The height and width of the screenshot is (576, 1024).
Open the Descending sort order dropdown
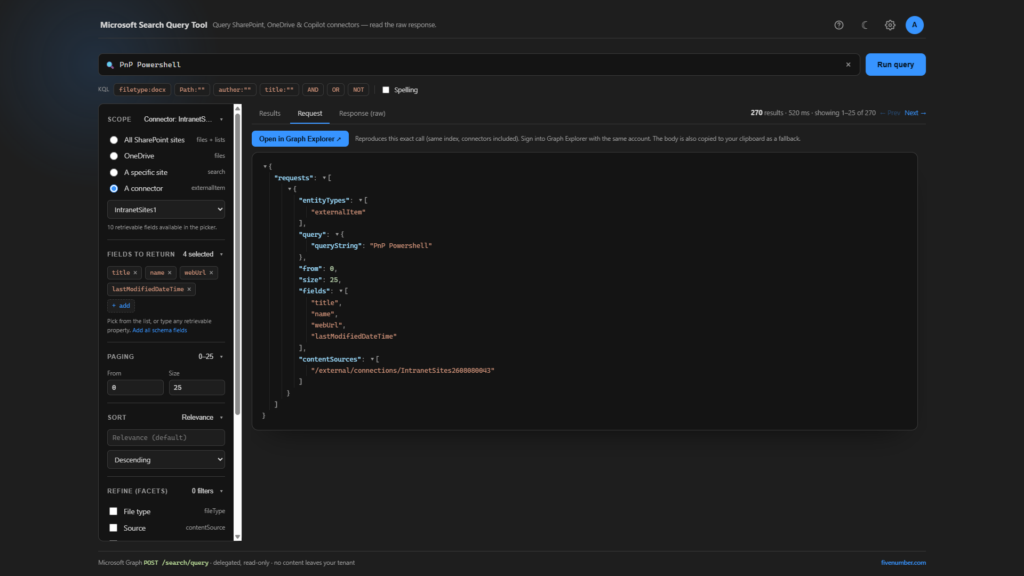(x=166, y=460)
